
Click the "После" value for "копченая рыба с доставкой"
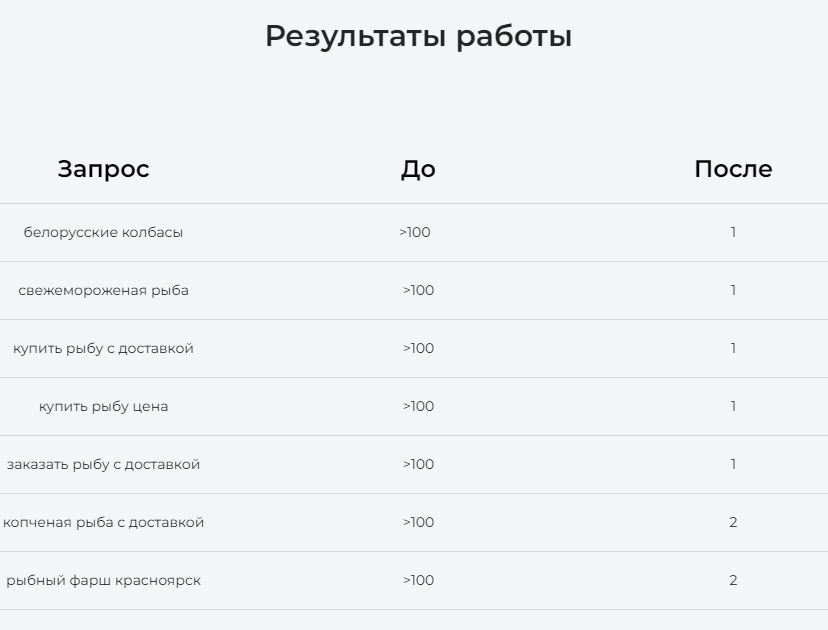point(733,523)
